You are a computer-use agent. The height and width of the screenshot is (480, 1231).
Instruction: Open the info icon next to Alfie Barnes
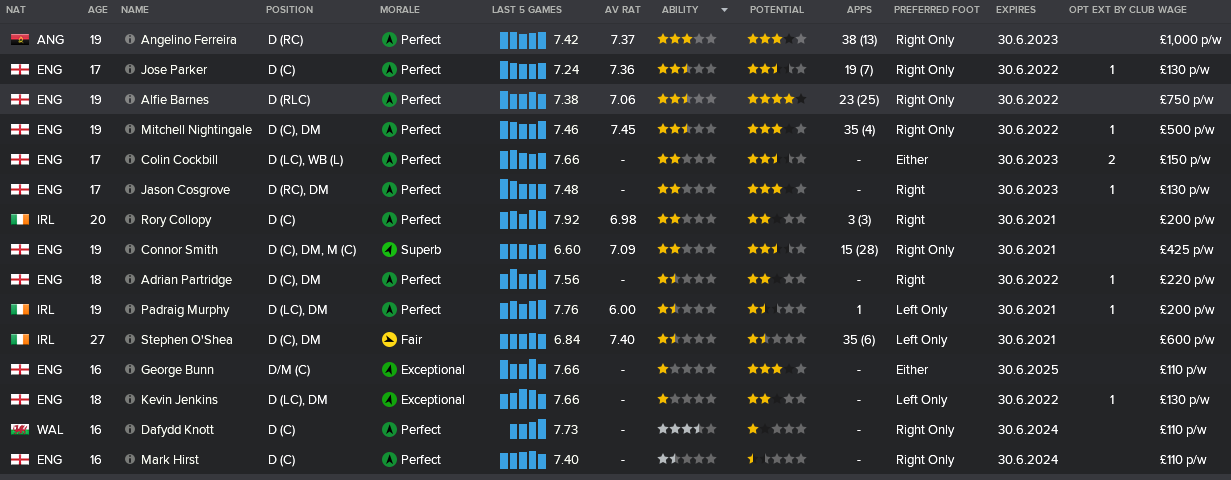click(130, 100)
